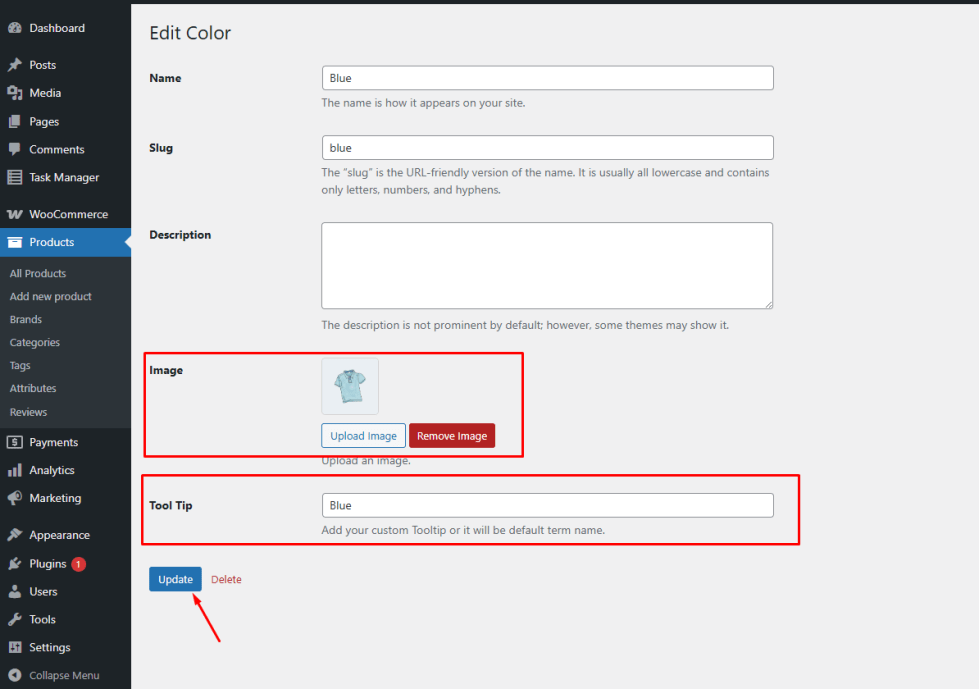Open the Products menu label
This screenshot has width=979, height=689.
(x=52, y=242)
